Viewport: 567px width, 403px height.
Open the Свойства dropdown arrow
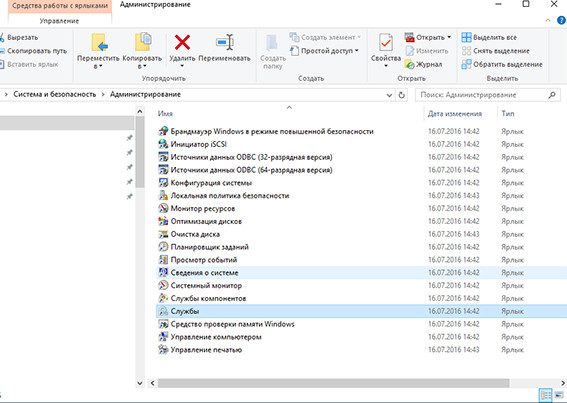[386, 66]
